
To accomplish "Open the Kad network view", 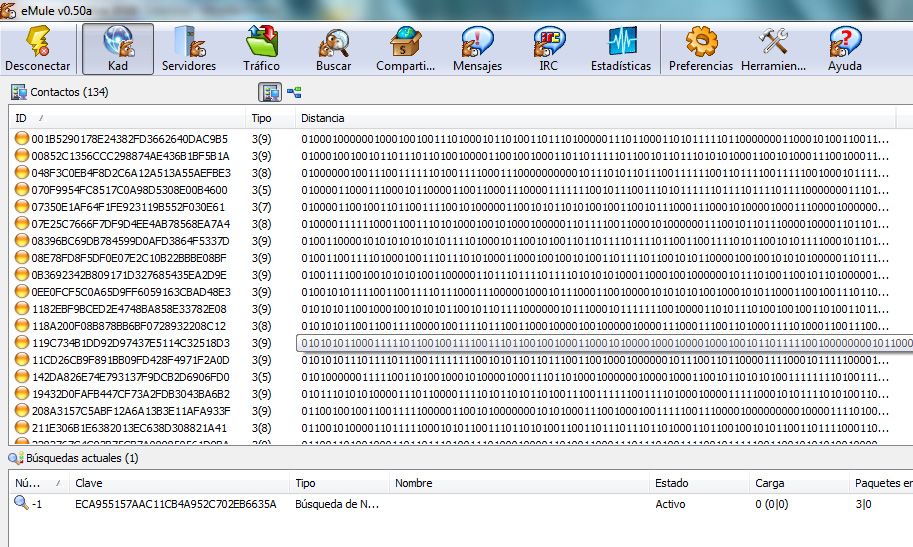I will (118, 49).
